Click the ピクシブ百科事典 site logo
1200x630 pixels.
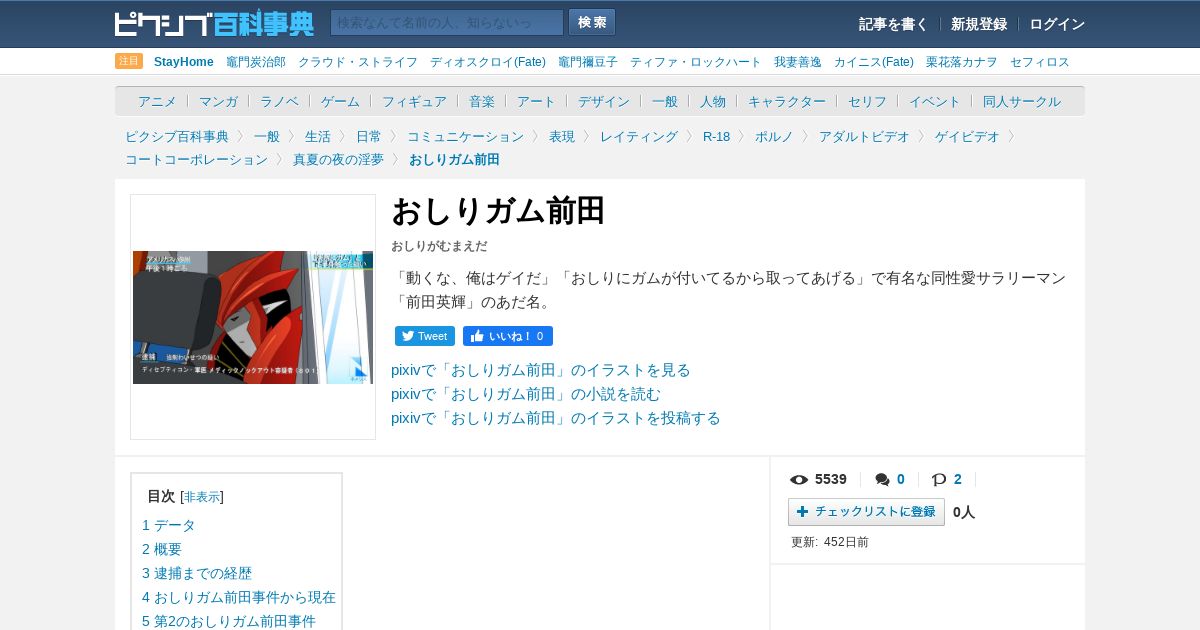[214, 23]
